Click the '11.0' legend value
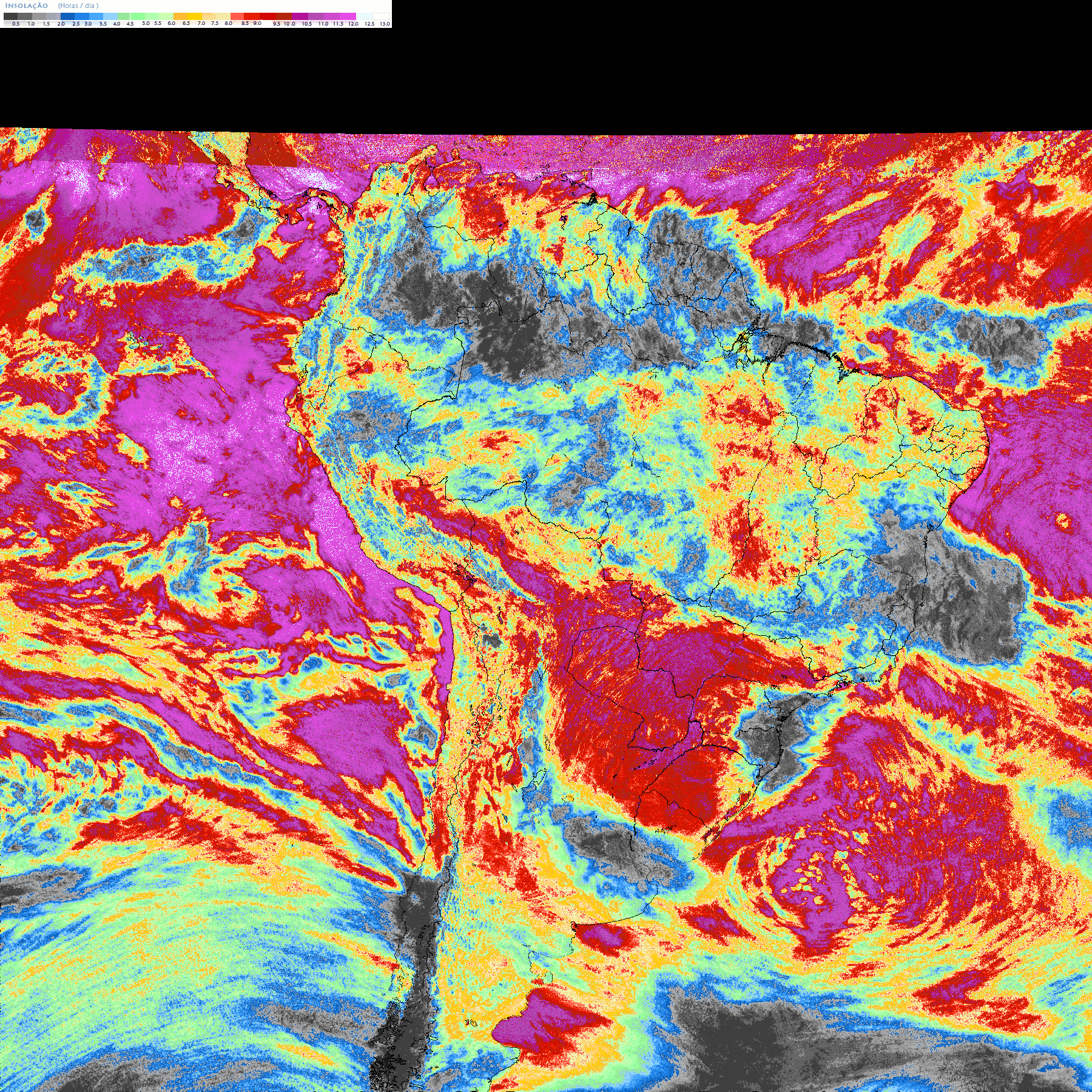The image size is (1092, 1092). coord(323,24)
